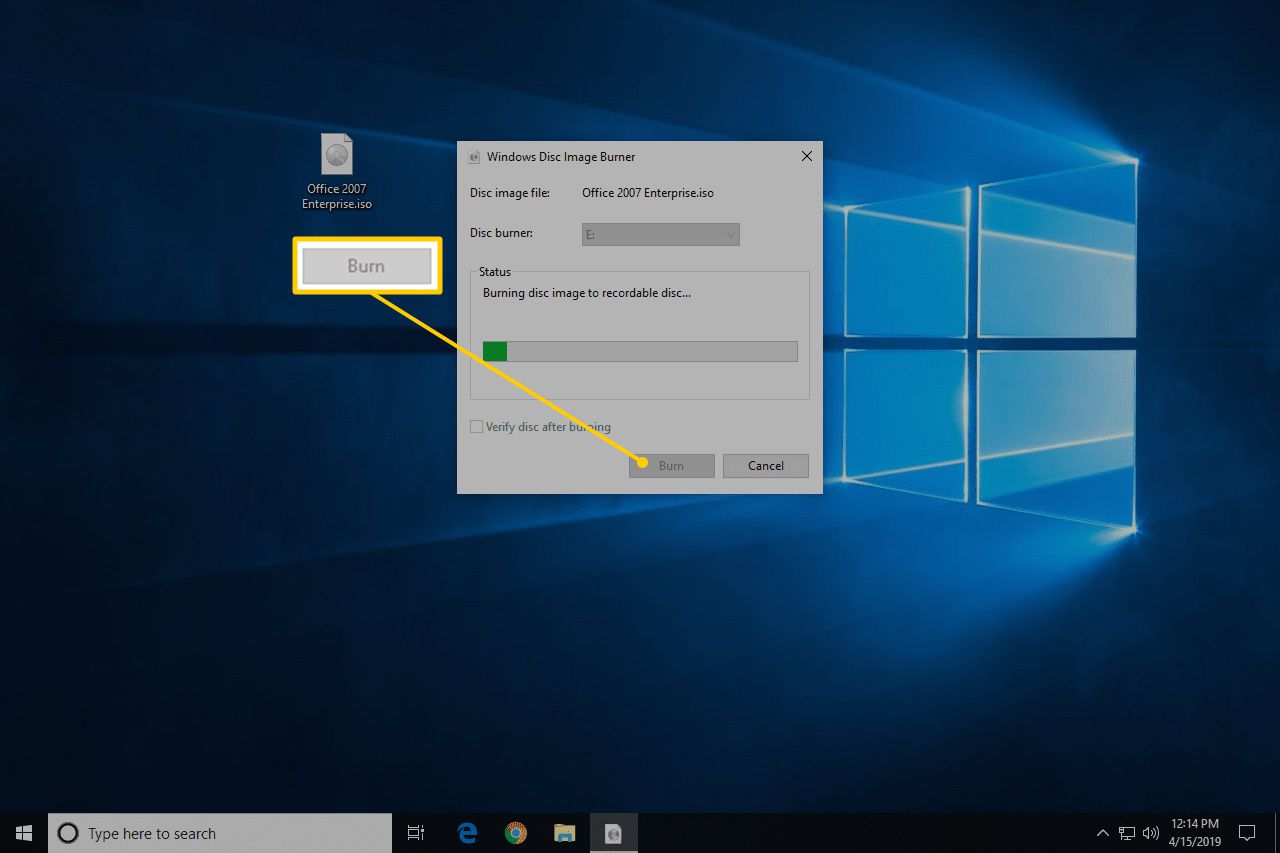Click the burning progress bar
Image resolution: width=1280 pixels, height=853 pixels.
pyautogui.click(x=640, y=351)
